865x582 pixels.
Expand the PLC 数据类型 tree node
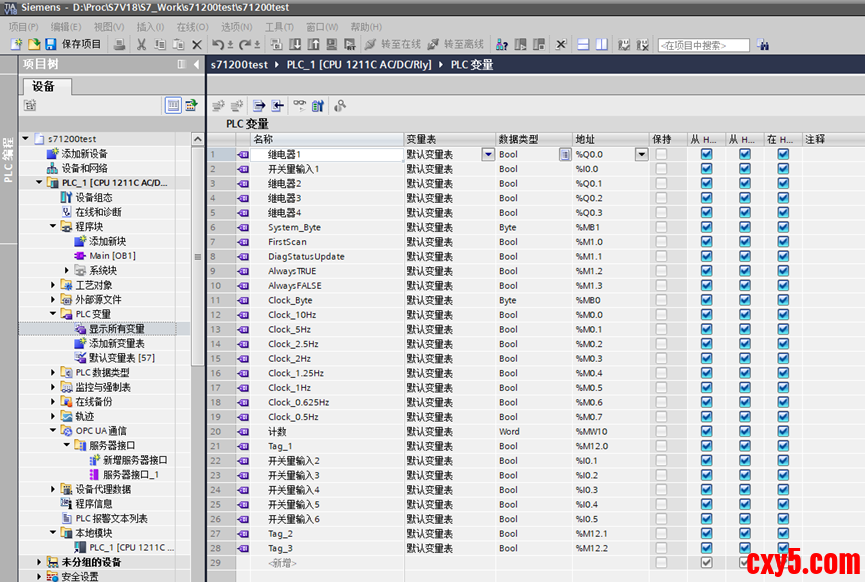pos(54,373)
